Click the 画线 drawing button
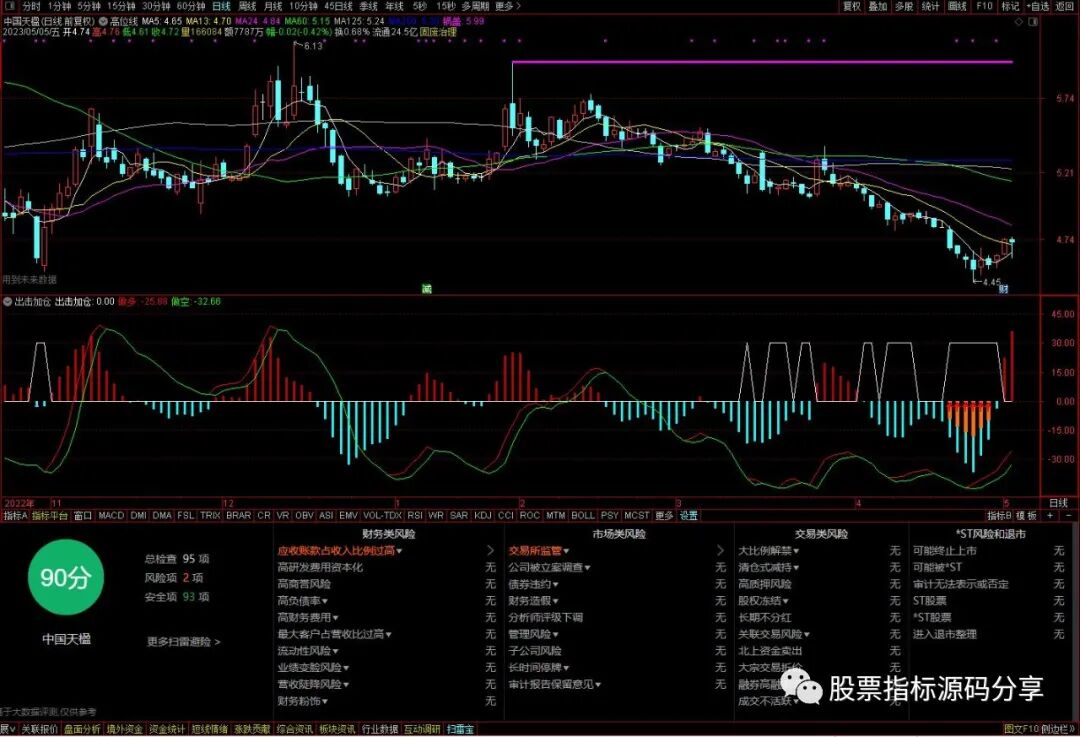This screenshot has height=737, width=1080. click(957, 6)
